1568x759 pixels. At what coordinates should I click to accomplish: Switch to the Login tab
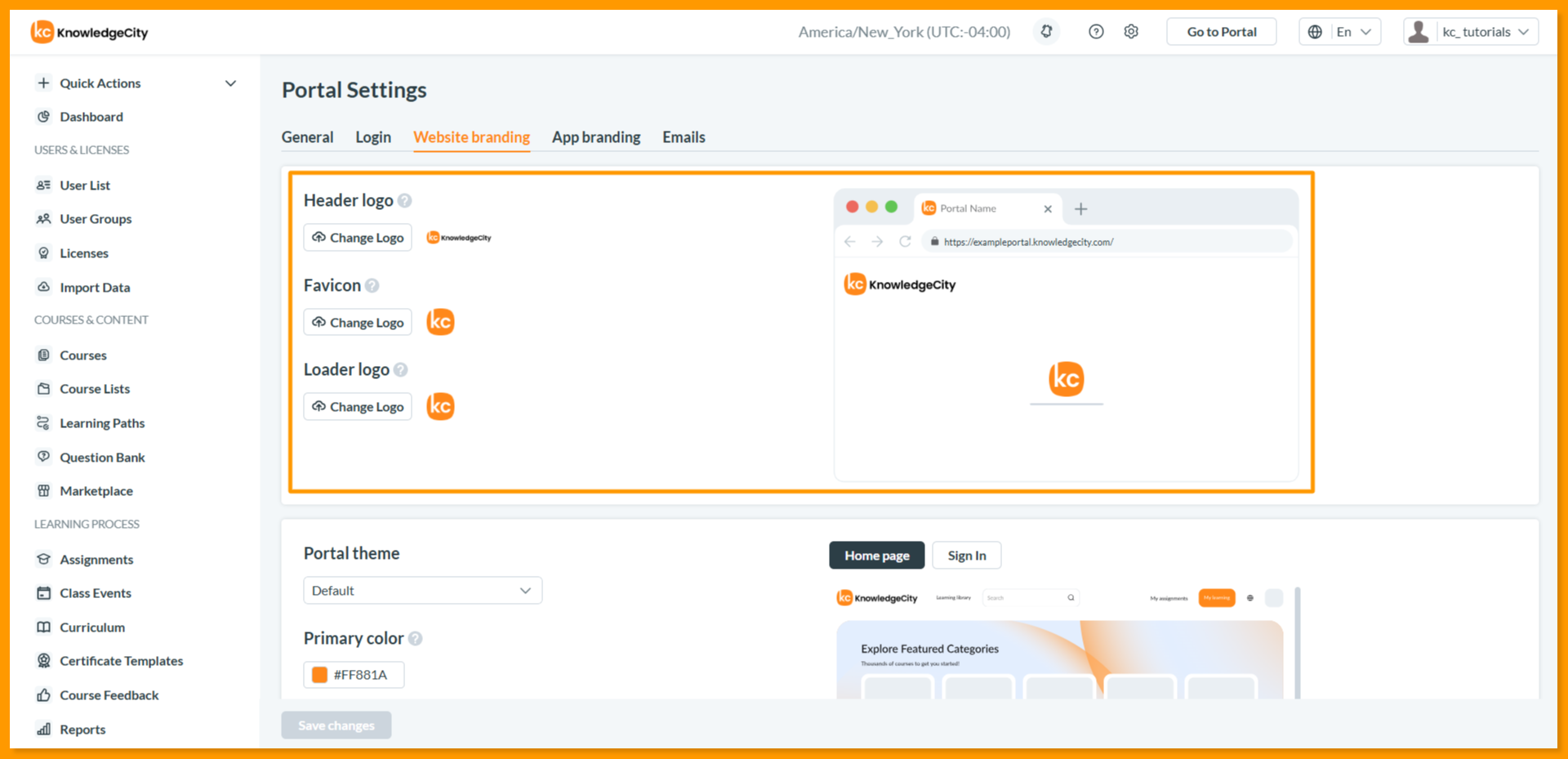[x=373, y=137]
